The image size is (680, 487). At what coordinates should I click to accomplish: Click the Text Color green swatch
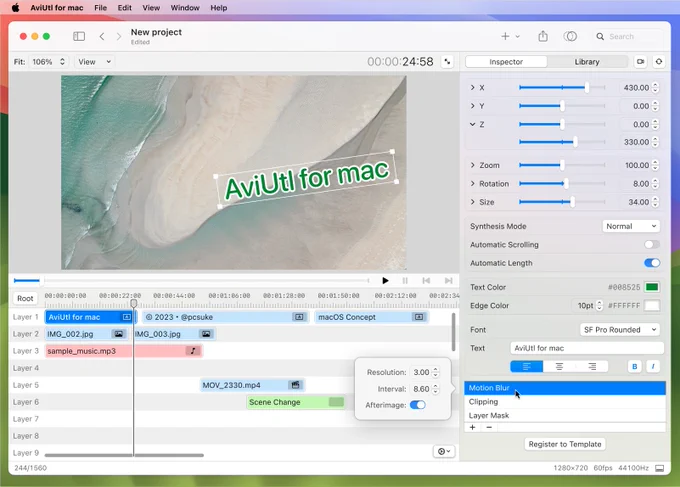coord(652,287)
